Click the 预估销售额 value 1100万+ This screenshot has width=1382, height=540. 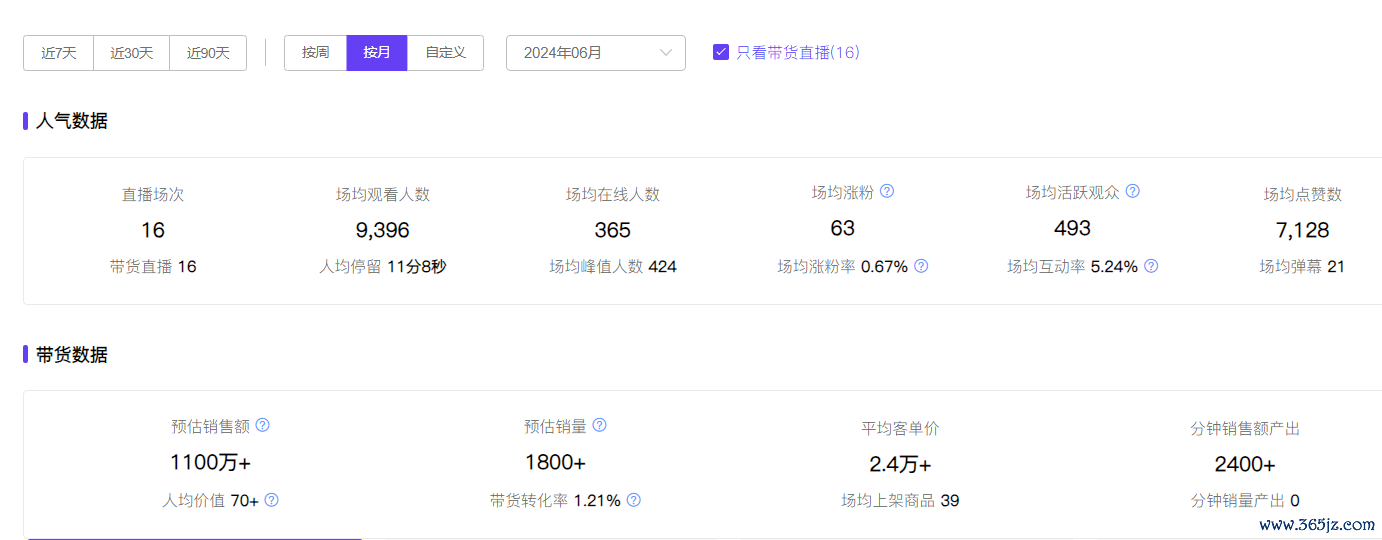210,463
